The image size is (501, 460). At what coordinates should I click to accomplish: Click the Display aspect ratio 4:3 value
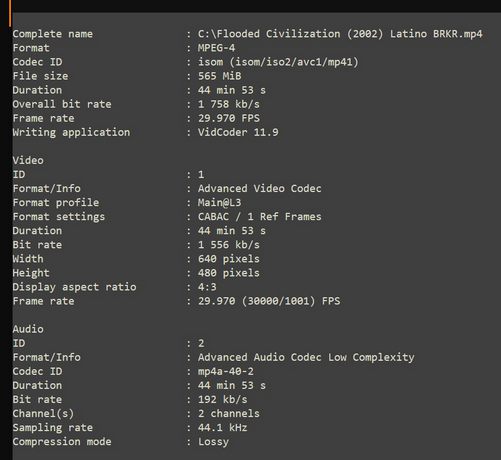point(207,287)
